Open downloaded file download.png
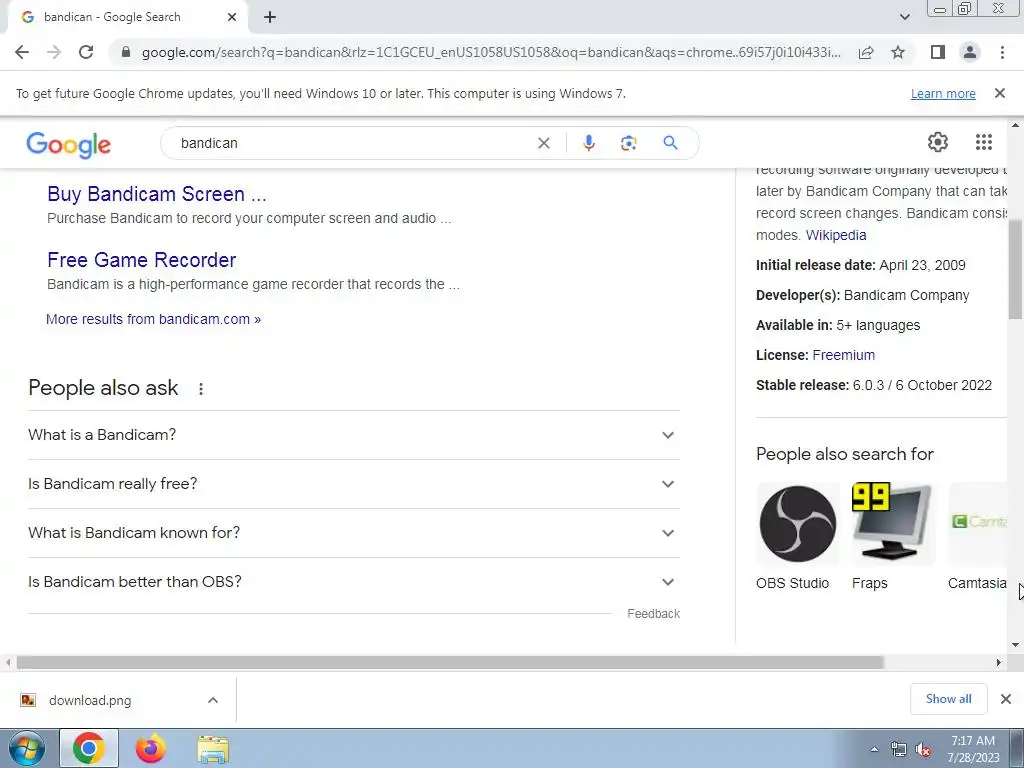Viewport: 1024px width, 768px height. [90, 701]
